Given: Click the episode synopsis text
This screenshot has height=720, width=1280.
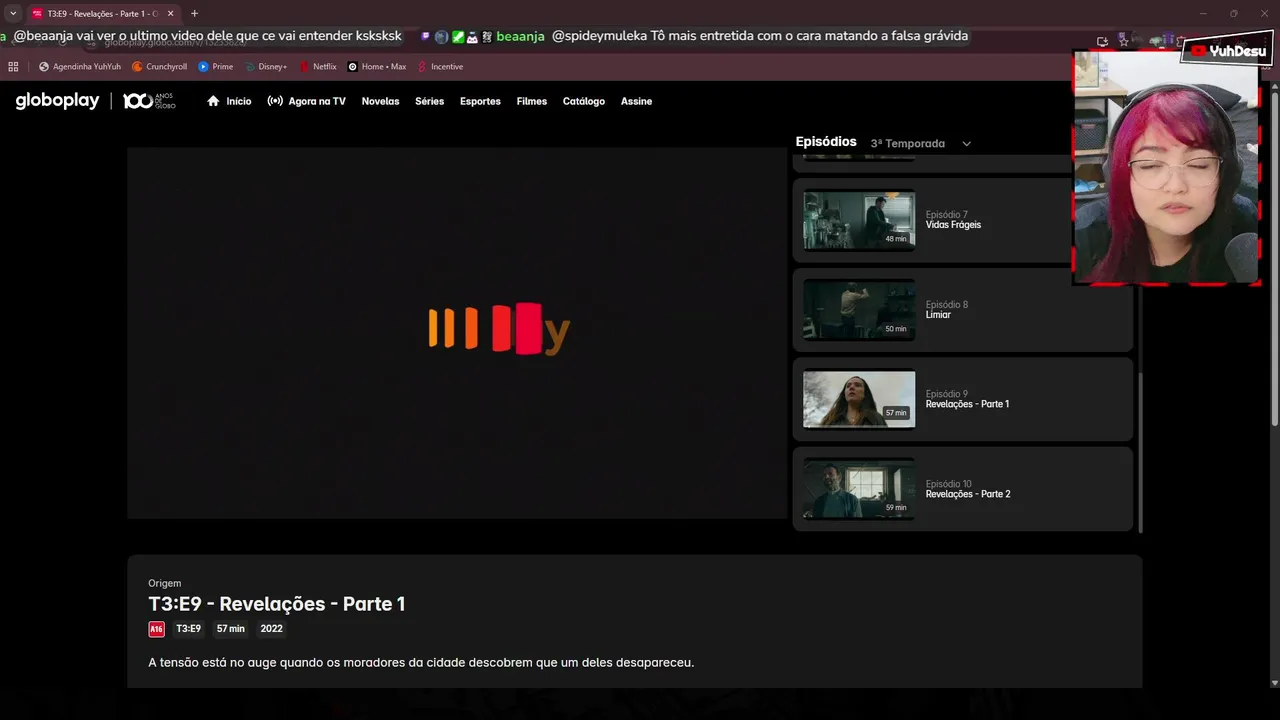Looking at the screenshot, I should click(421, 662).
